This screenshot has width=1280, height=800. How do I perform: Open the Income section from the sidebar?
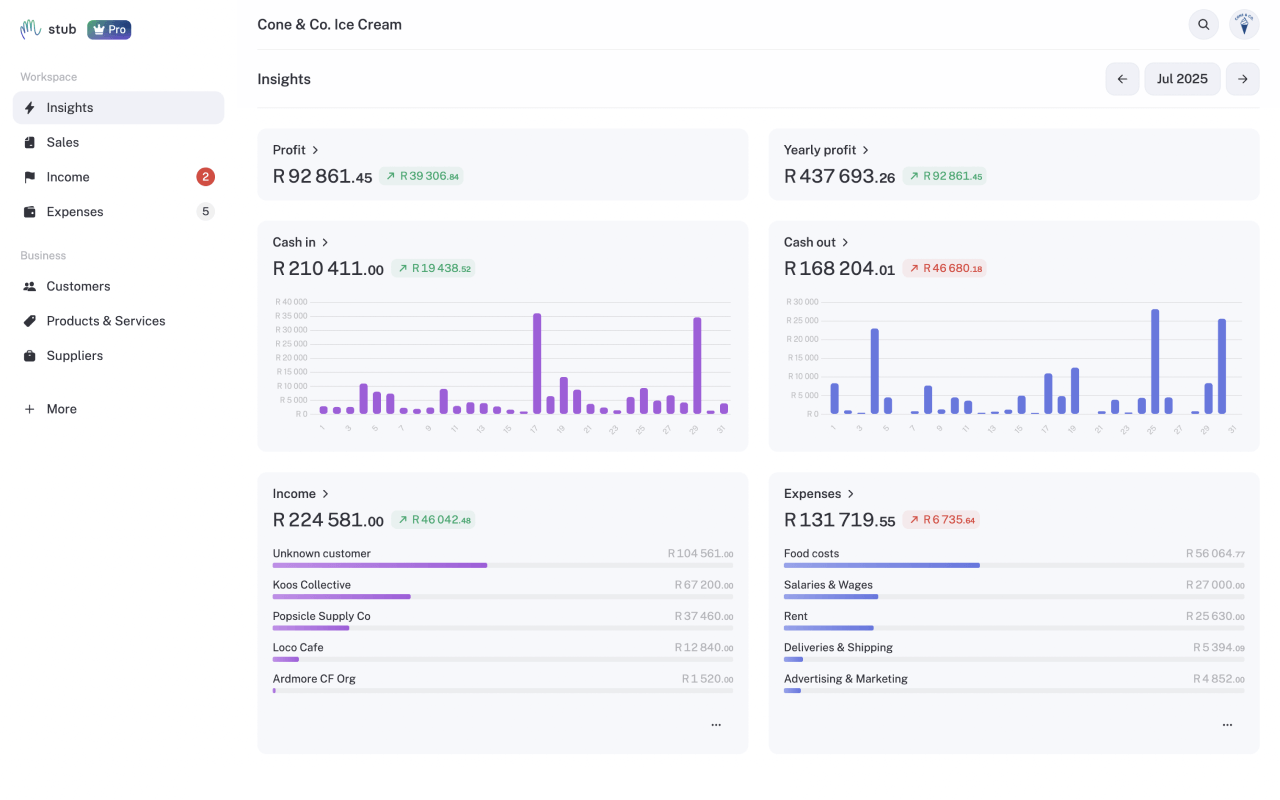(x=68, y=176)
